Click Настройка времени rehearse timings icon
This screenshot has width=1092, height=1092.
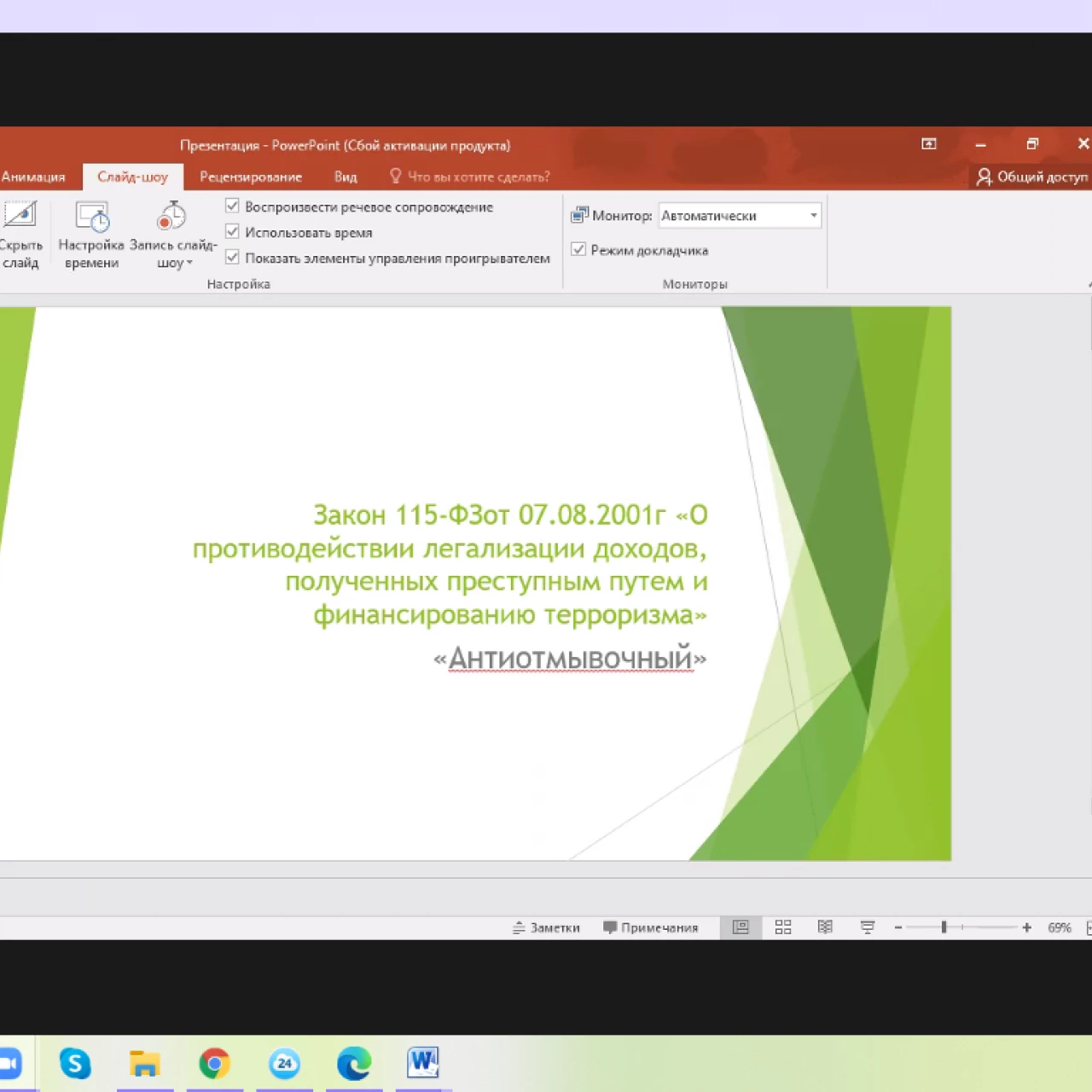coord(92,216)
